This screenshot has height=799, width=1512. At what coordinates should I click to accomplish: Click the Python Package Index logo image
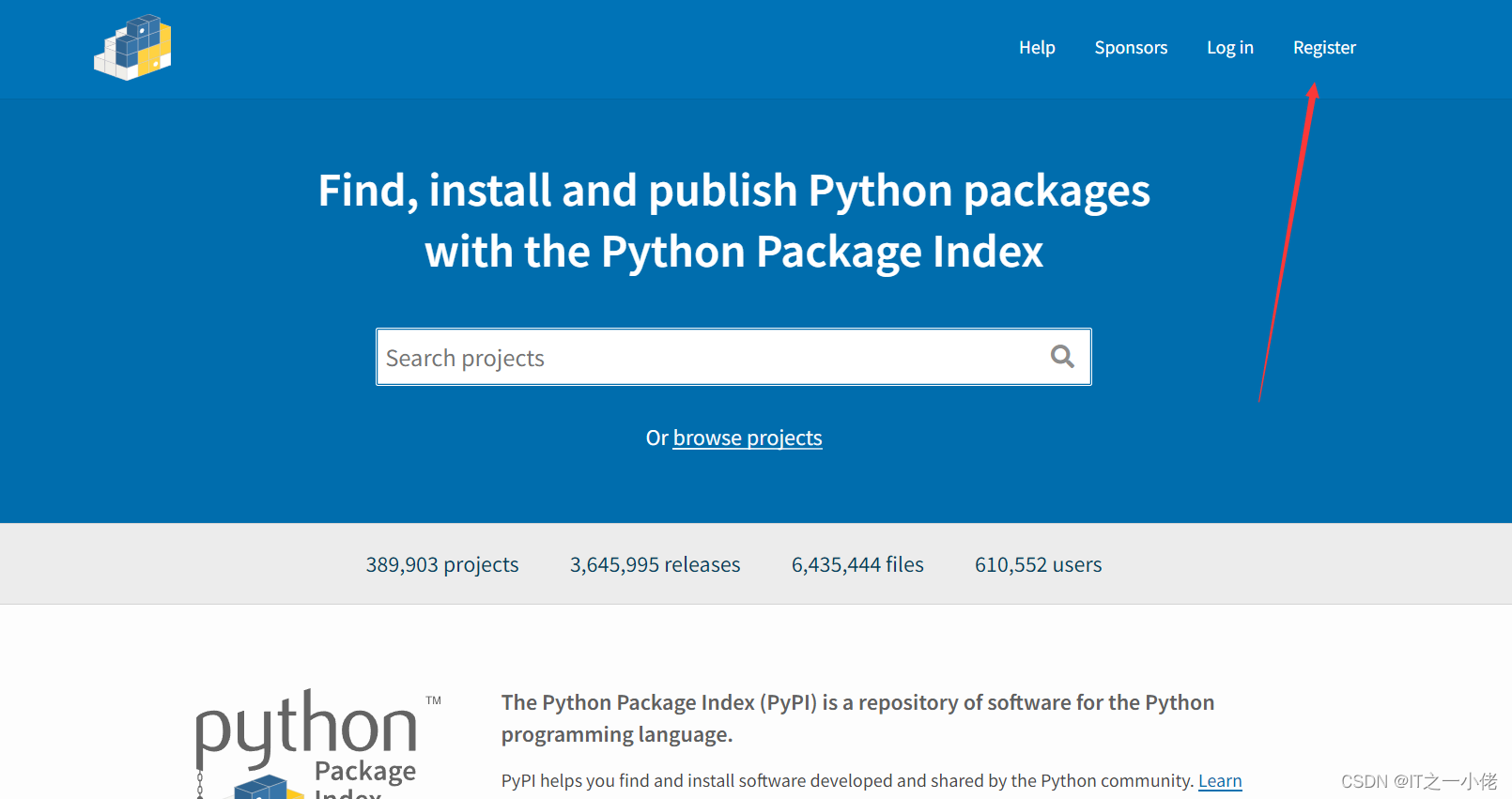[x=317, y=744]
